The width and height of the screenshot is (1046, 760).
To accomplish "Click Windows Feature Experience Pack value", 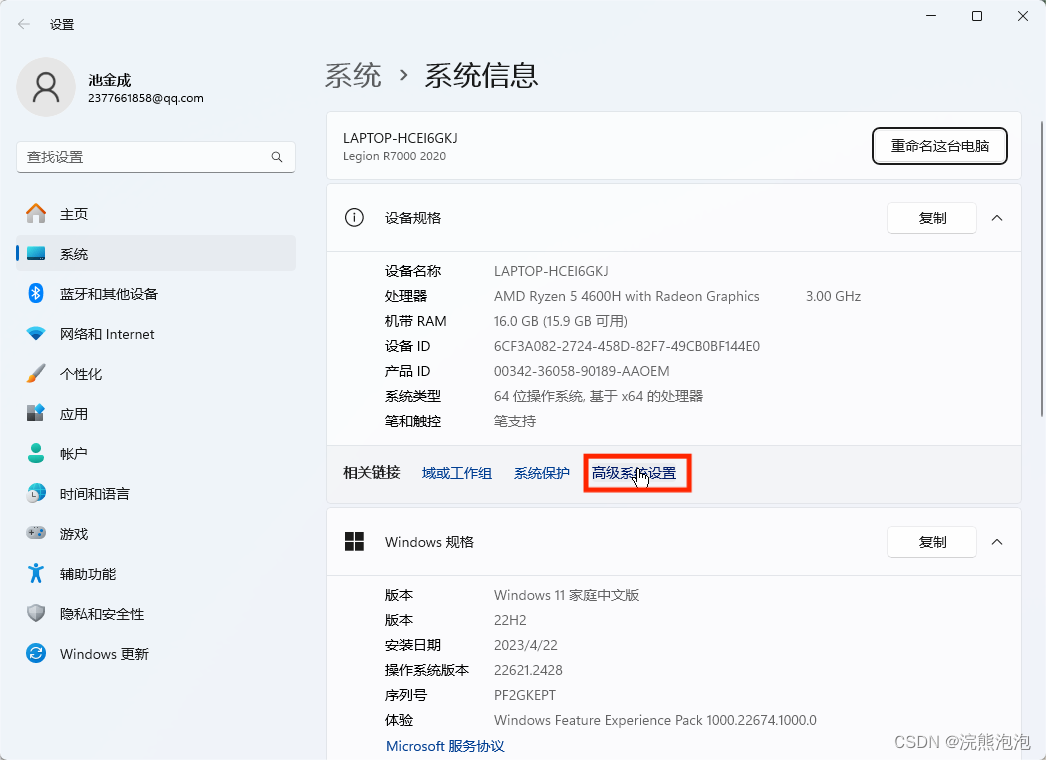I will coord(655,720).
